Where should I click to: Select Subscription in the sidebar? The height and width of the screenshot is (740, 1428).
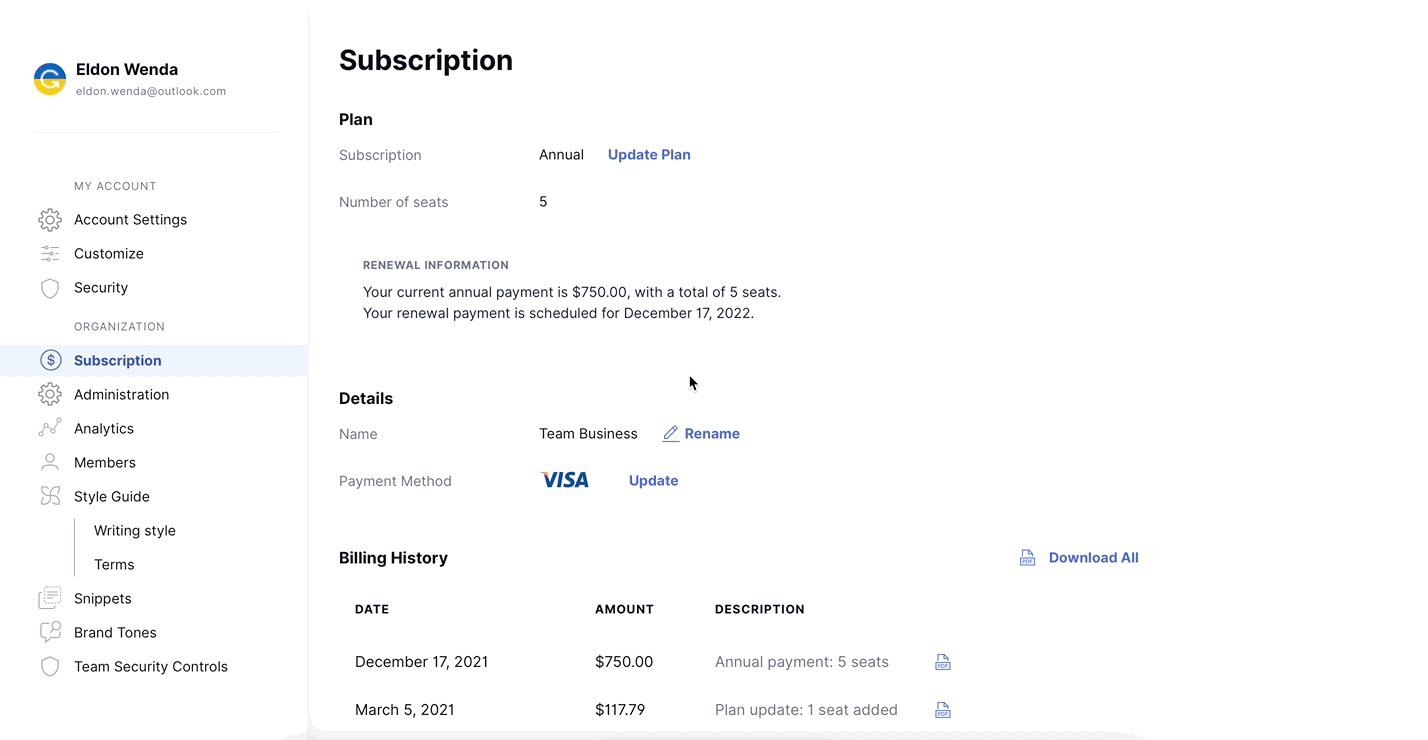[117, 361]
